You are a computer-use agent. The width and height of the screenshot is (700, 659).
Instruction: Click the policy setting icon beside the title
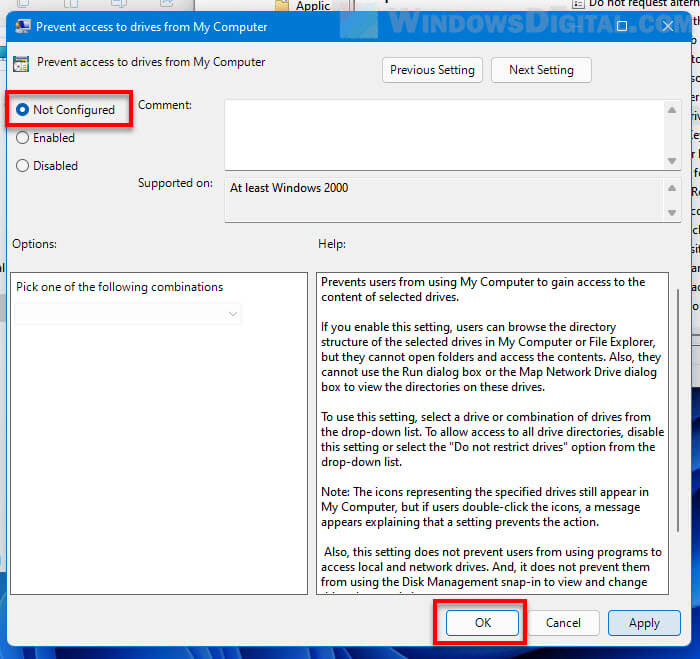21,64
